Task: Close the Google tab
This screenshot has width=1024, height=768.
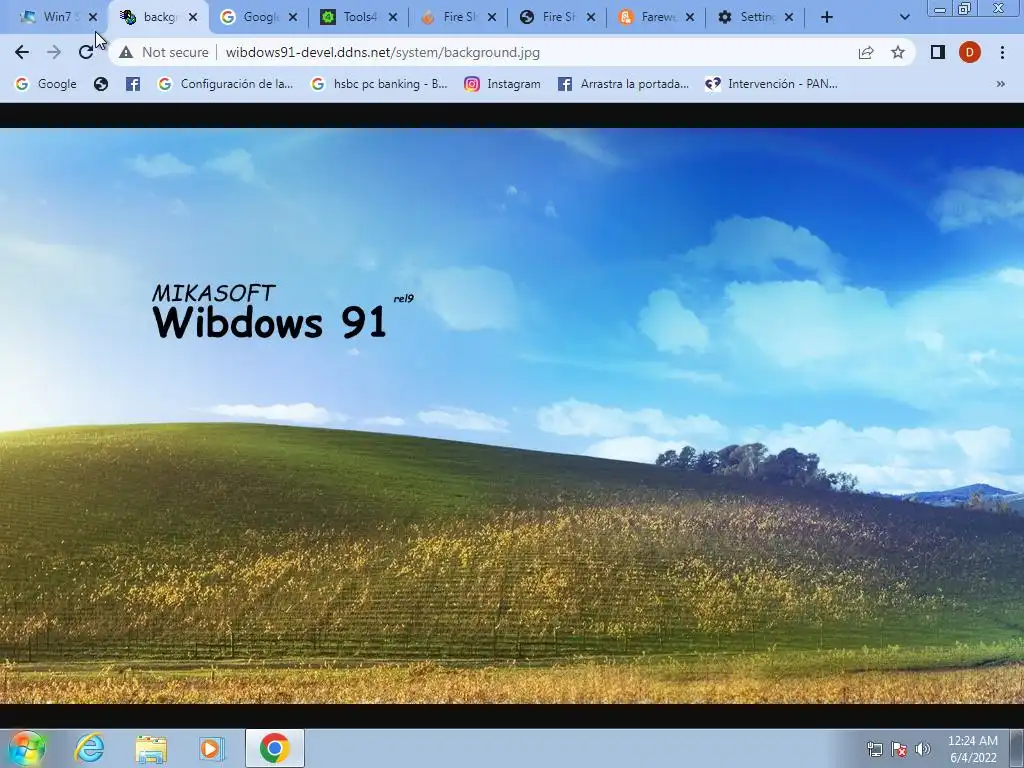Action: (x=293, y=18)
